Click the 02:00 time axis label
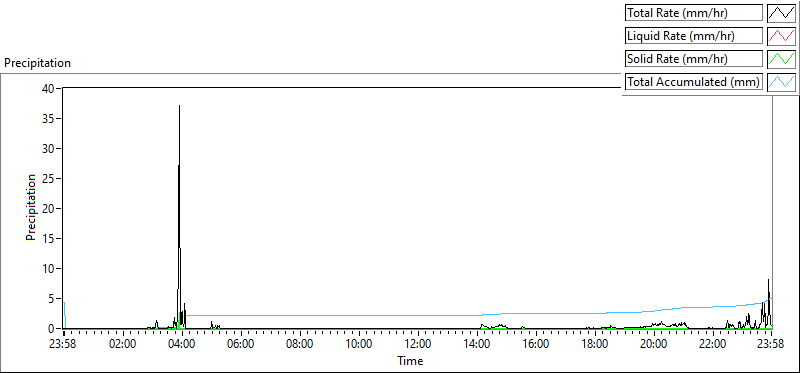 point(123,343)
